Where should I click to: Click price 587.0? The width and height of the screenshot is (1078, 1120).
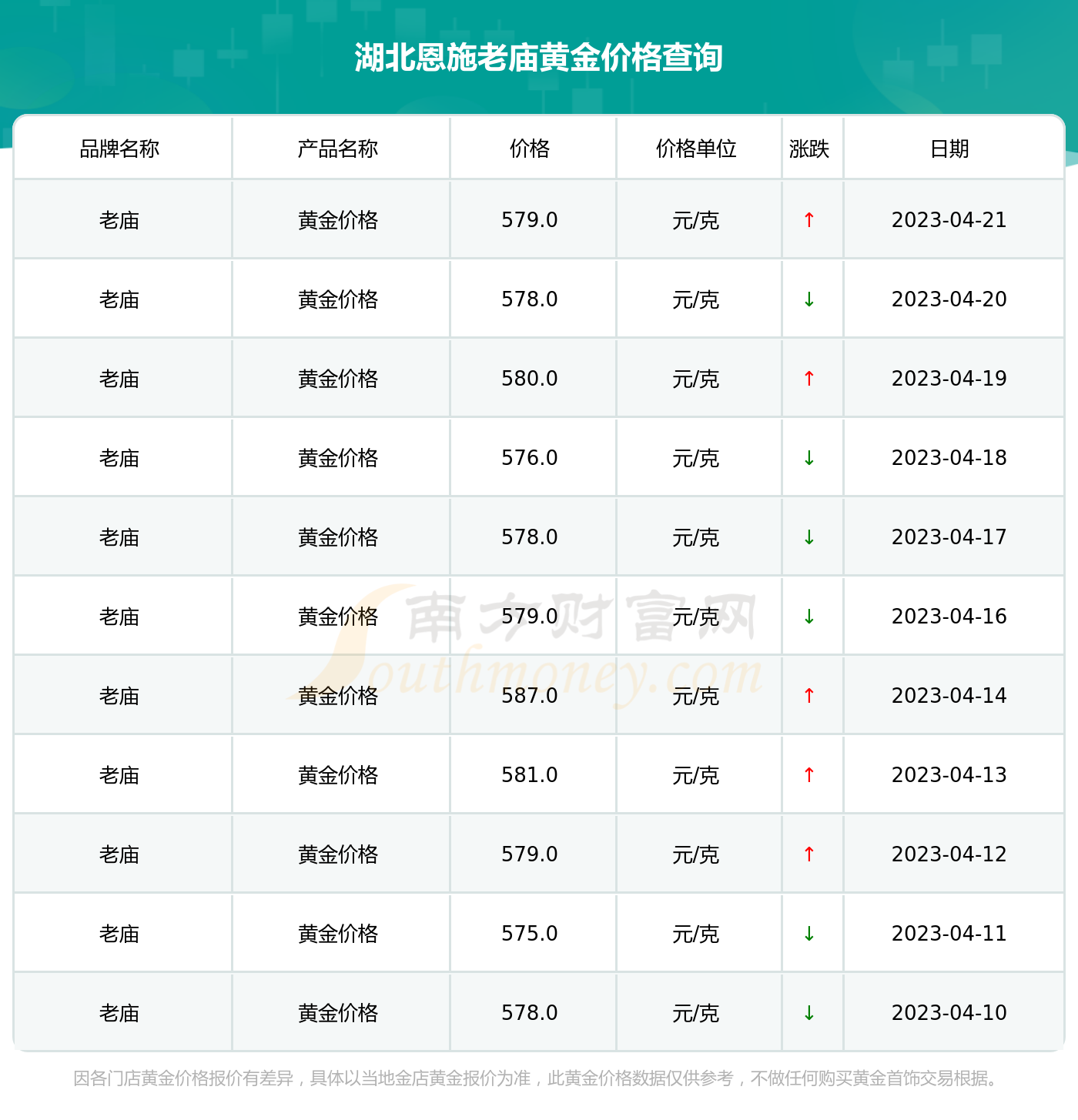530,696
